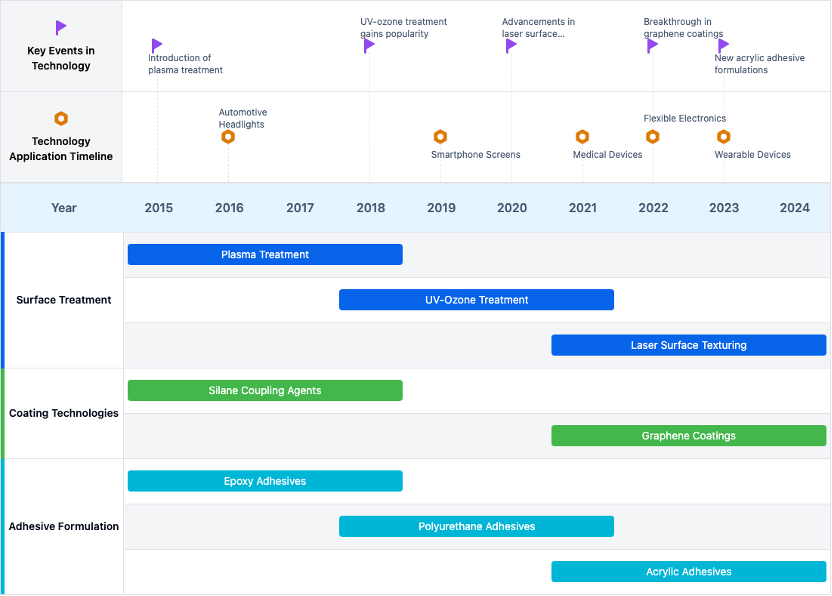Click the 2020 year column header

[x=512, y=208]
